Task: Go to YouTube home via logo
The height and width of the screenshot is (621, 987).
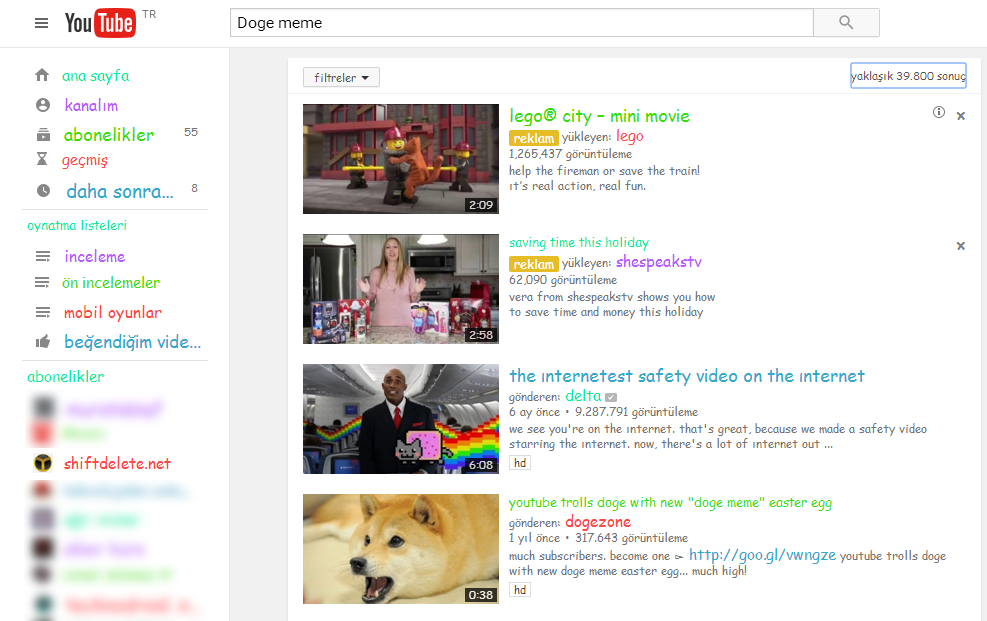Action: (x=100, y=23)
